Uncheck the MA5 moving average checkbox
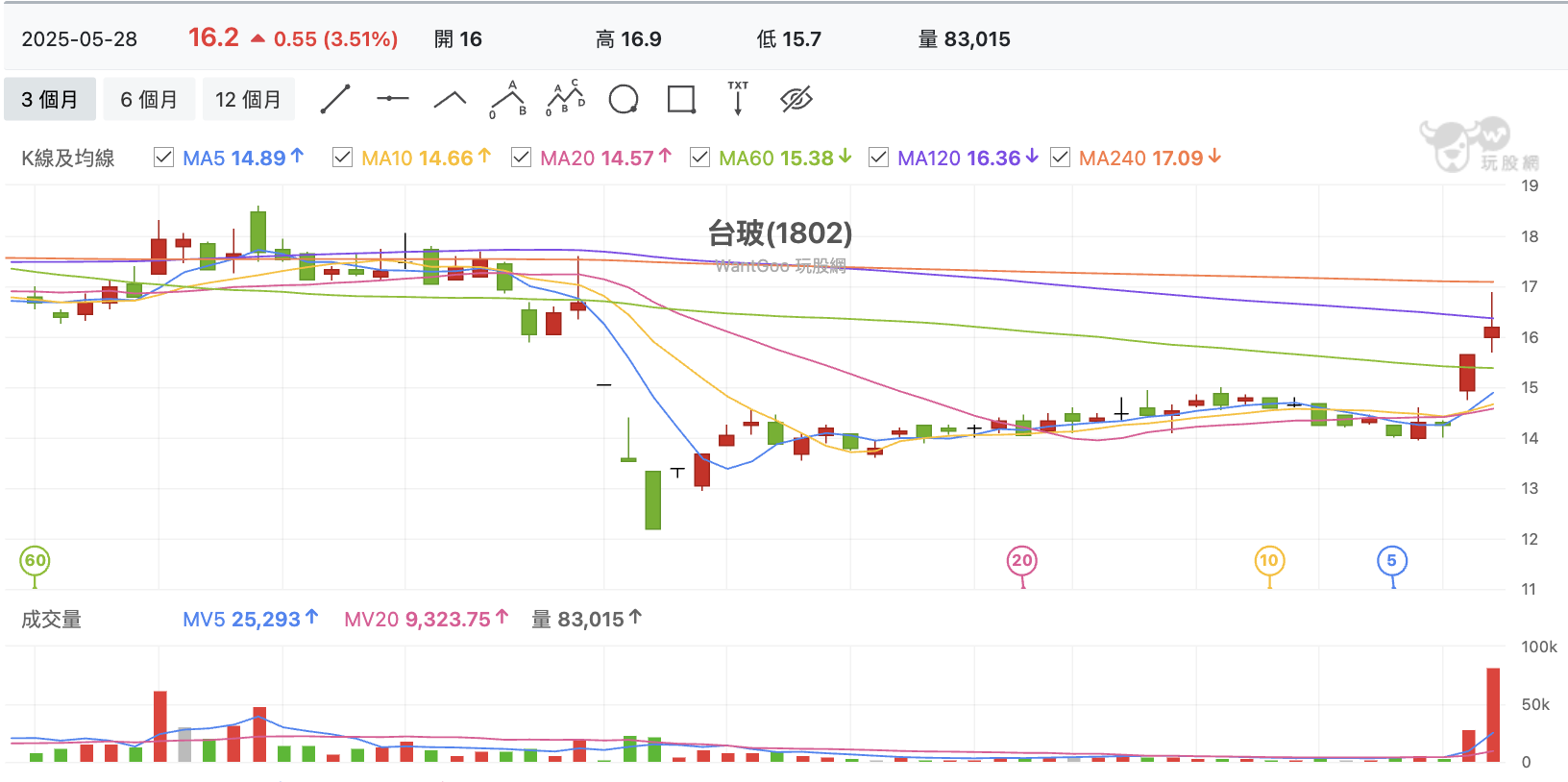This screenshot has width=1568, height=782. click(x=163, y=158)
